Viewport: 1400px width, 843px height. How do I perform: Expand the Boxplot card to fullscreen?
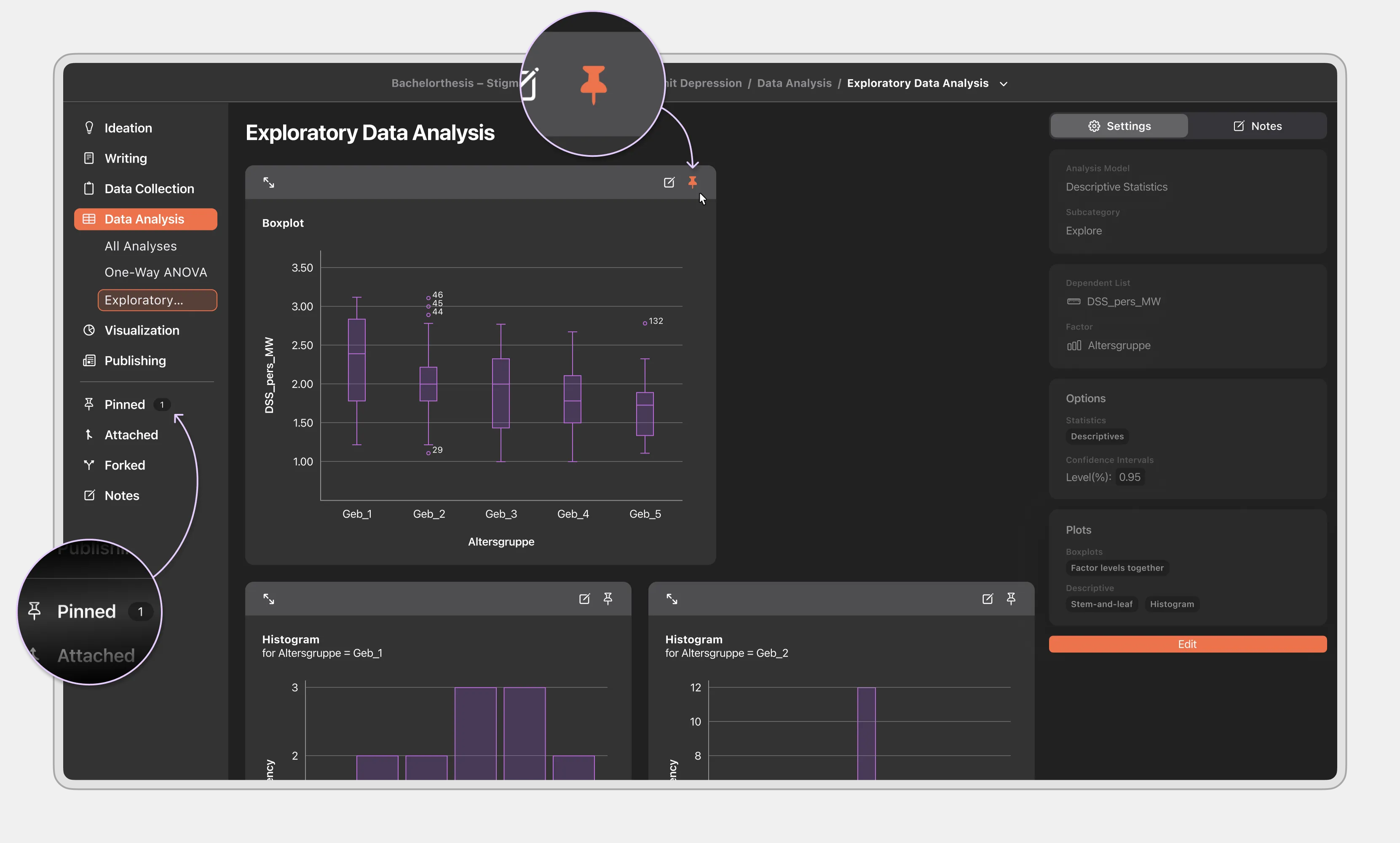268,183
